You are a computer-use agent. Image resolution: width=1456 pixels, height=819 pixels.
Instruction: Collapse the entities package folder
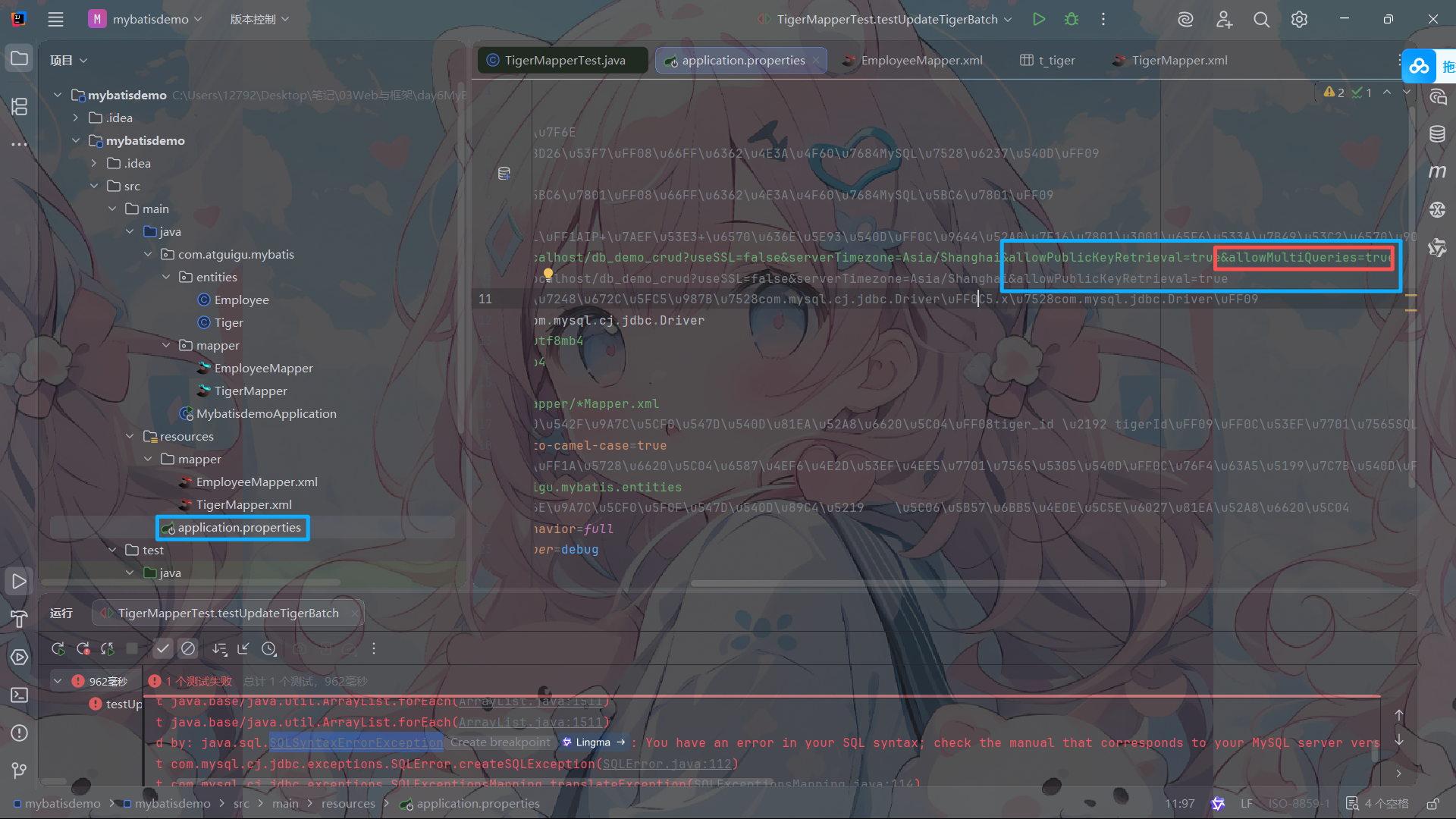point(166,278)
